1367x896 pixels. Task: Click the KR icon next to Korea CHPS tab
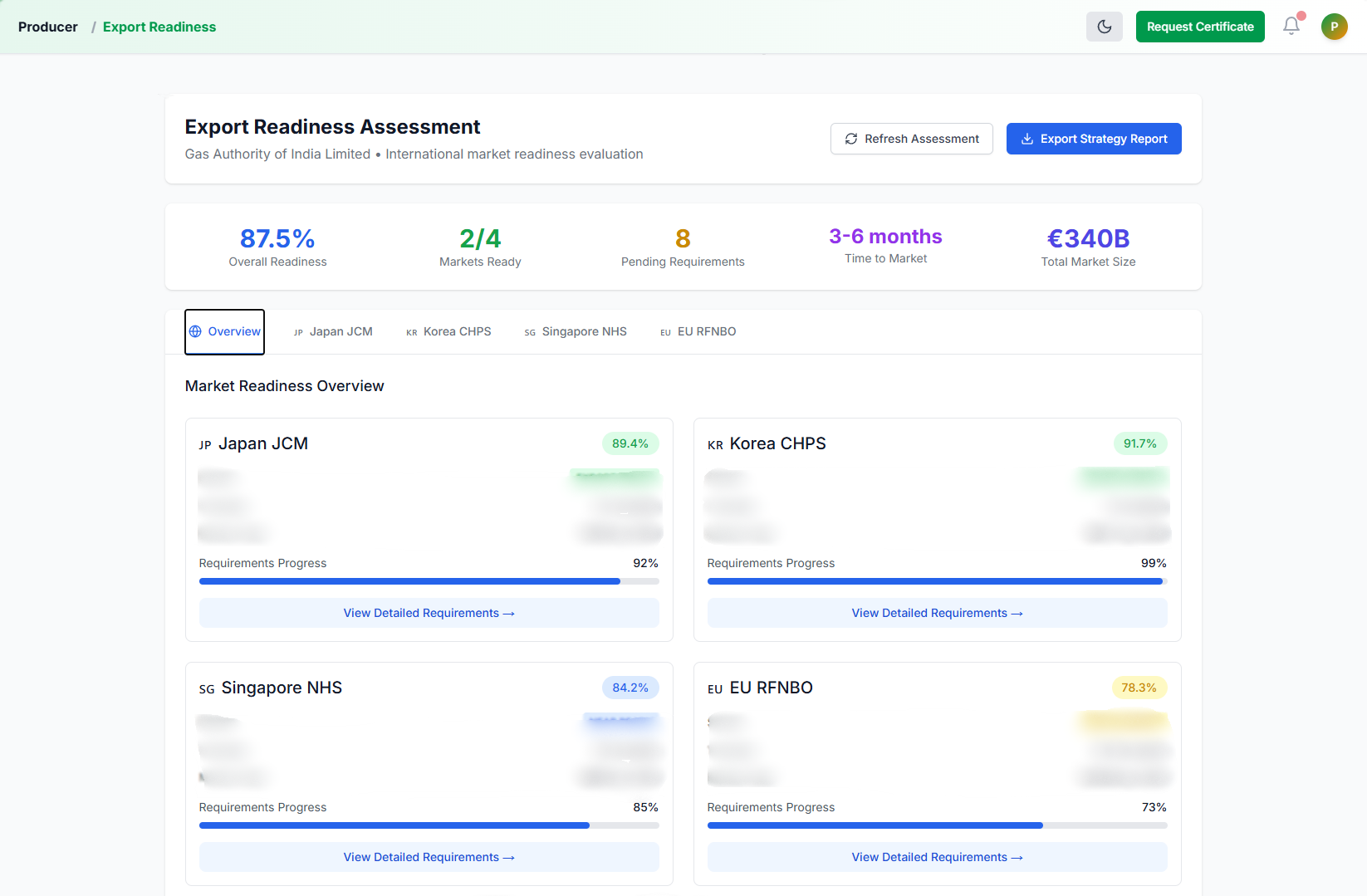(x=411, y=332)
